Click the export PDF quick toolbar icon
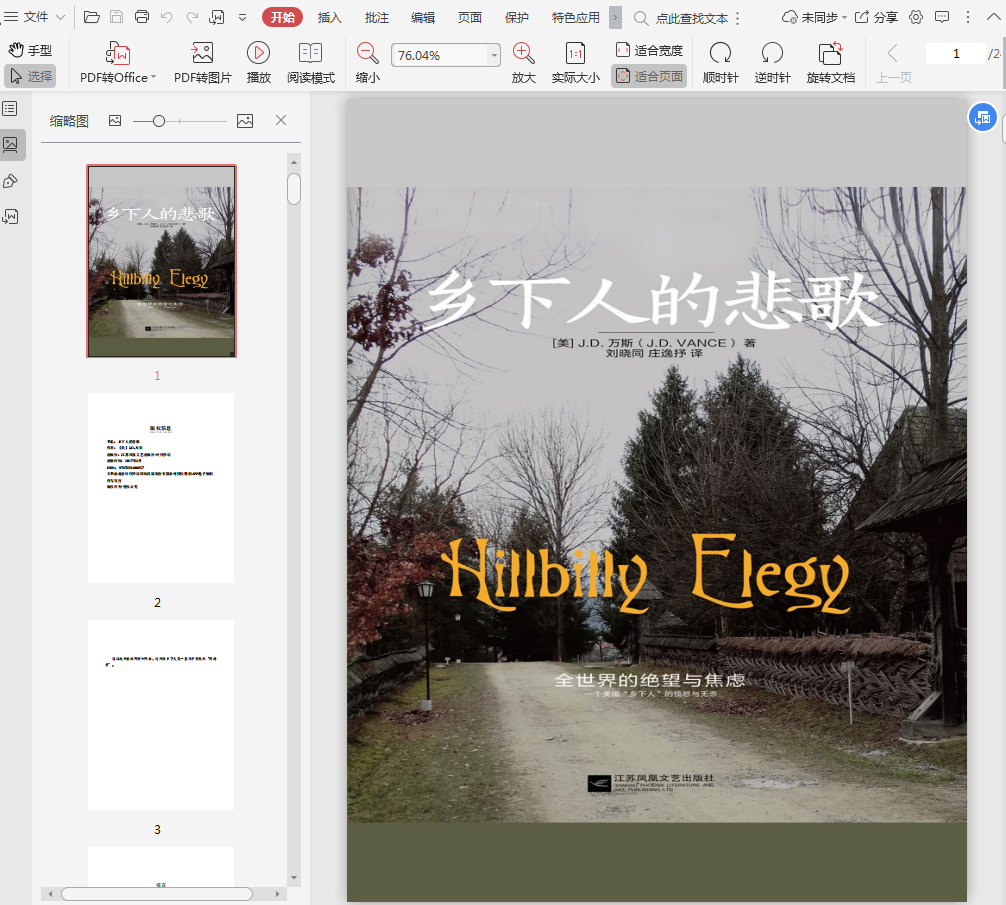The width and height of the screenshot is (1006, 905). (x=217, y=17)
